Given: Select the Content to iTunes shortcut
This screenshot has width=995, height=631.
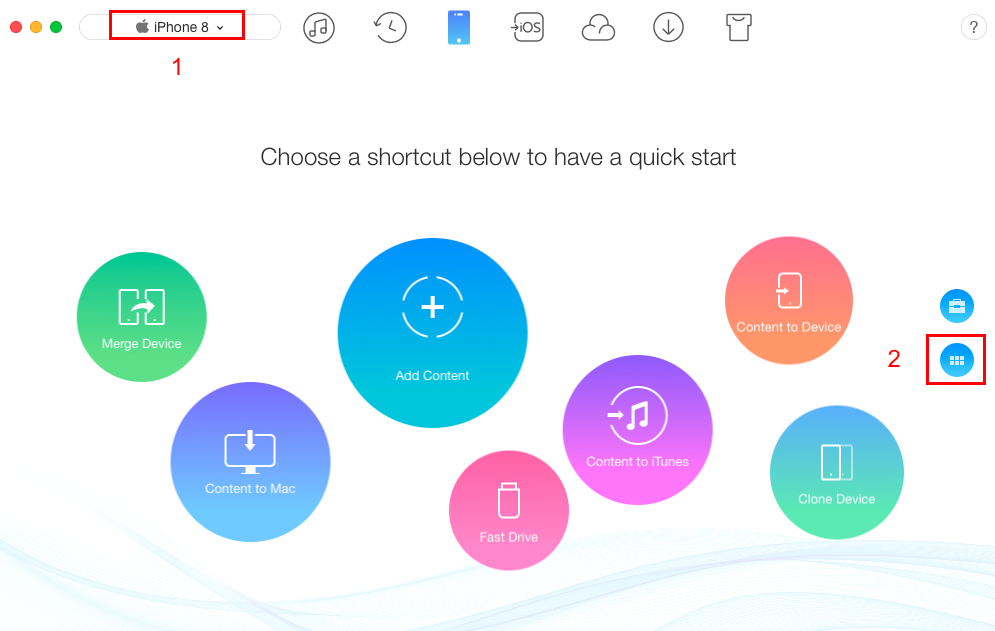Looking at the screenshot, I should (637, 430).
